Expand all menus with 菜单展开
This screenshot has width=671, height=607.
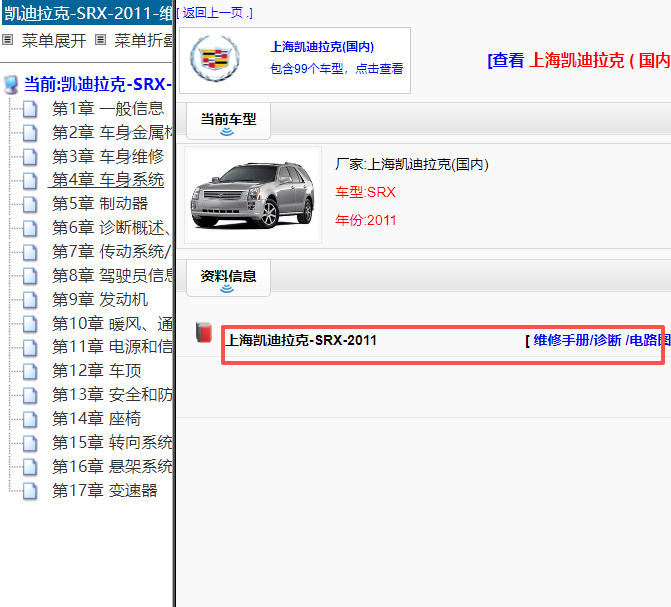(54, 41)
